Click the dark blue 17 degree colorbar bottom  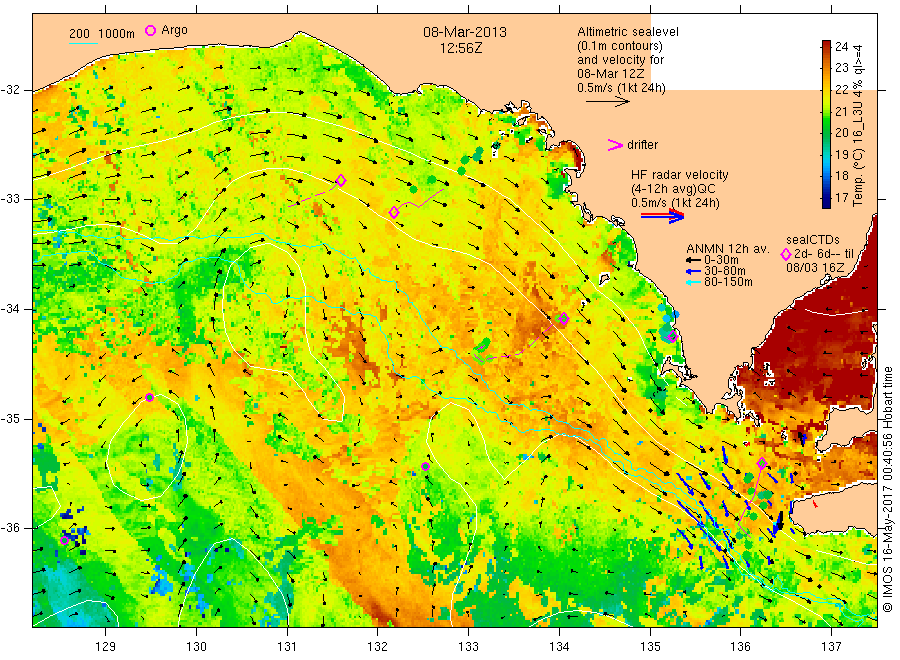(827, 202)
